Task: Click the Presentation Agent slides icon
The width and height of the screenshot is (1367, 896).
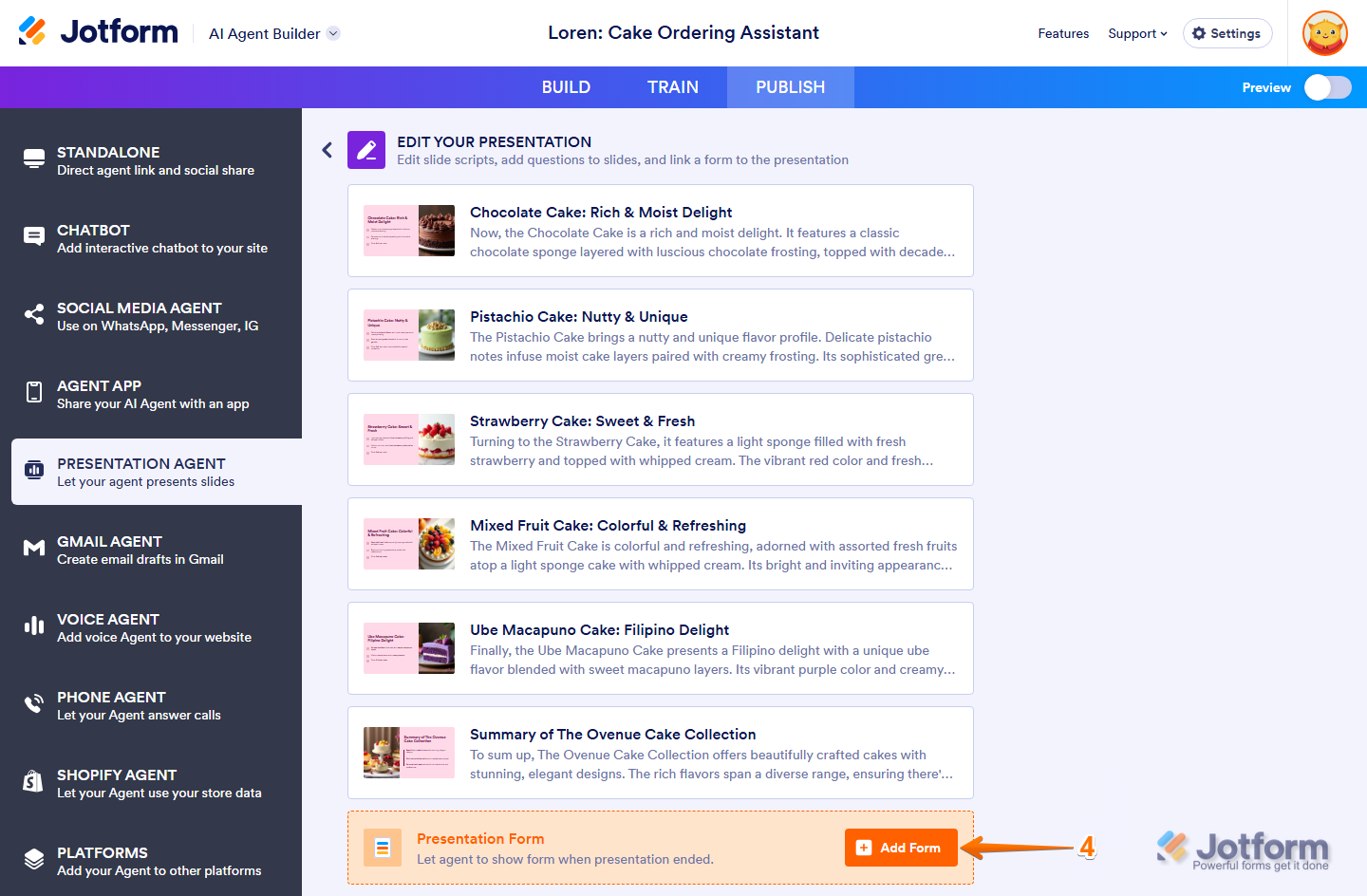Action: point(34,470)
